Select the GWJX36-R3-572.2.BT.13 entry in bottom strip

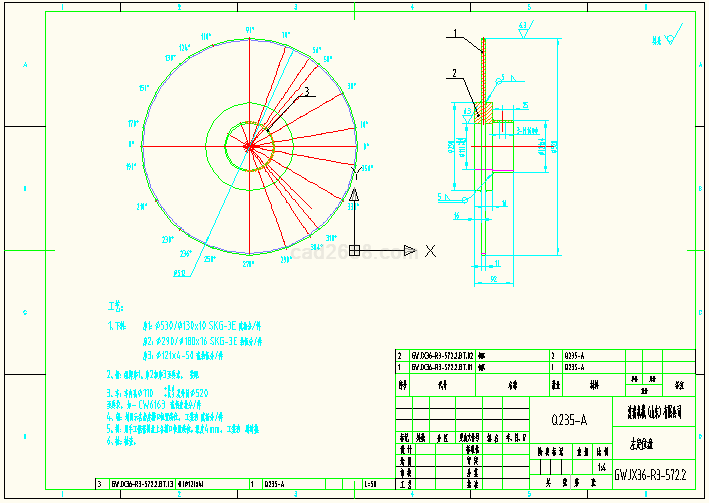coord(139,484)
